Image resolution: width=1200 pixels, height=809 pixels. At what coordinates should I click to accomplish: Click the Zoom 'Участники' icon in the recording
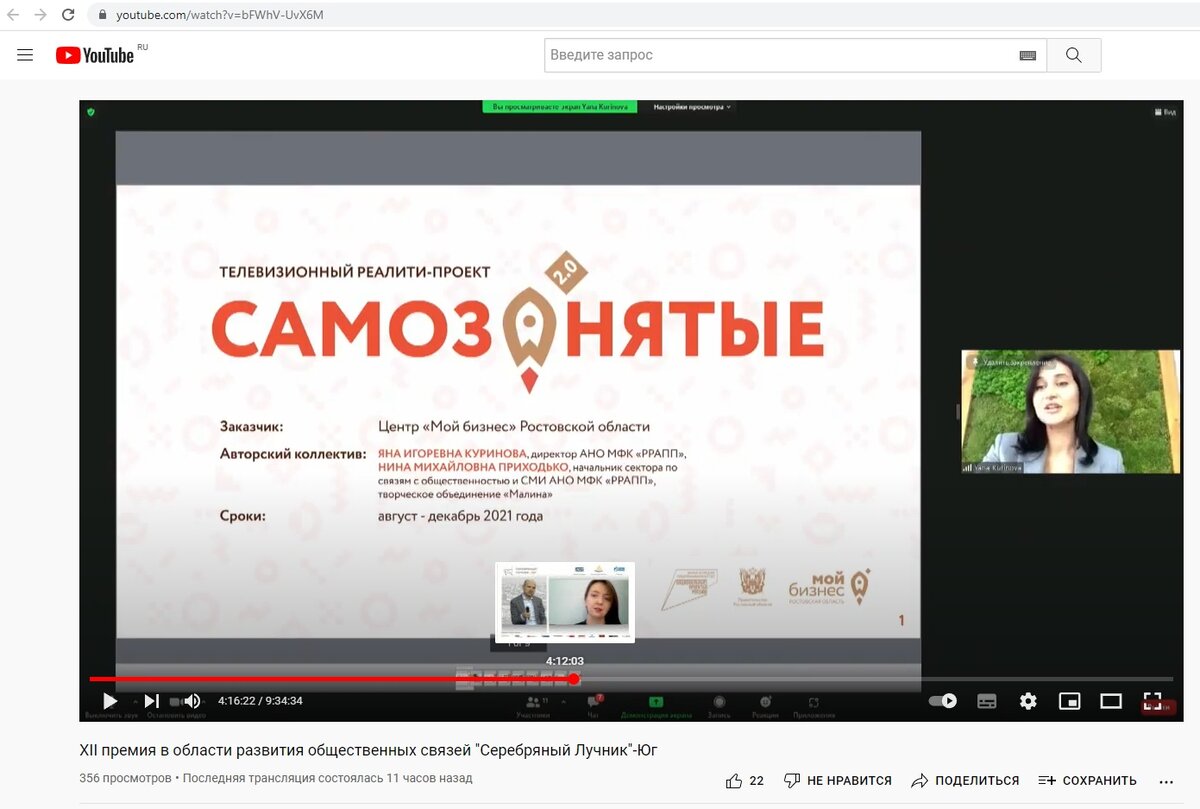coord(533,707)
